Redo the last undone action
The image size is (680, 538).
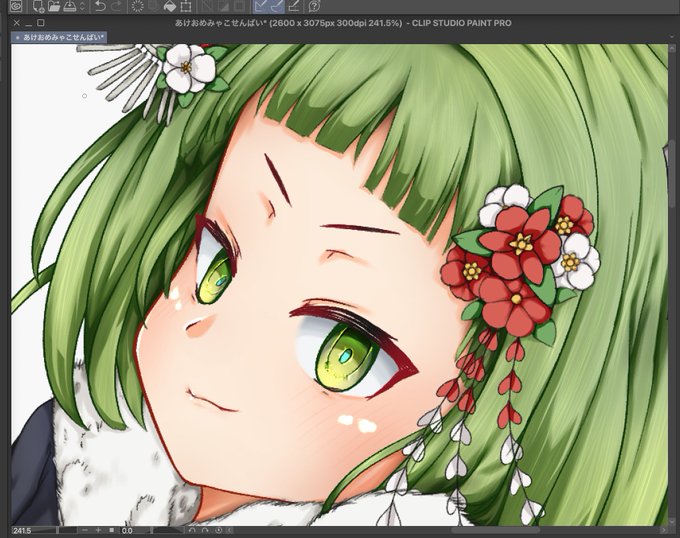click(x=116, y=6)
